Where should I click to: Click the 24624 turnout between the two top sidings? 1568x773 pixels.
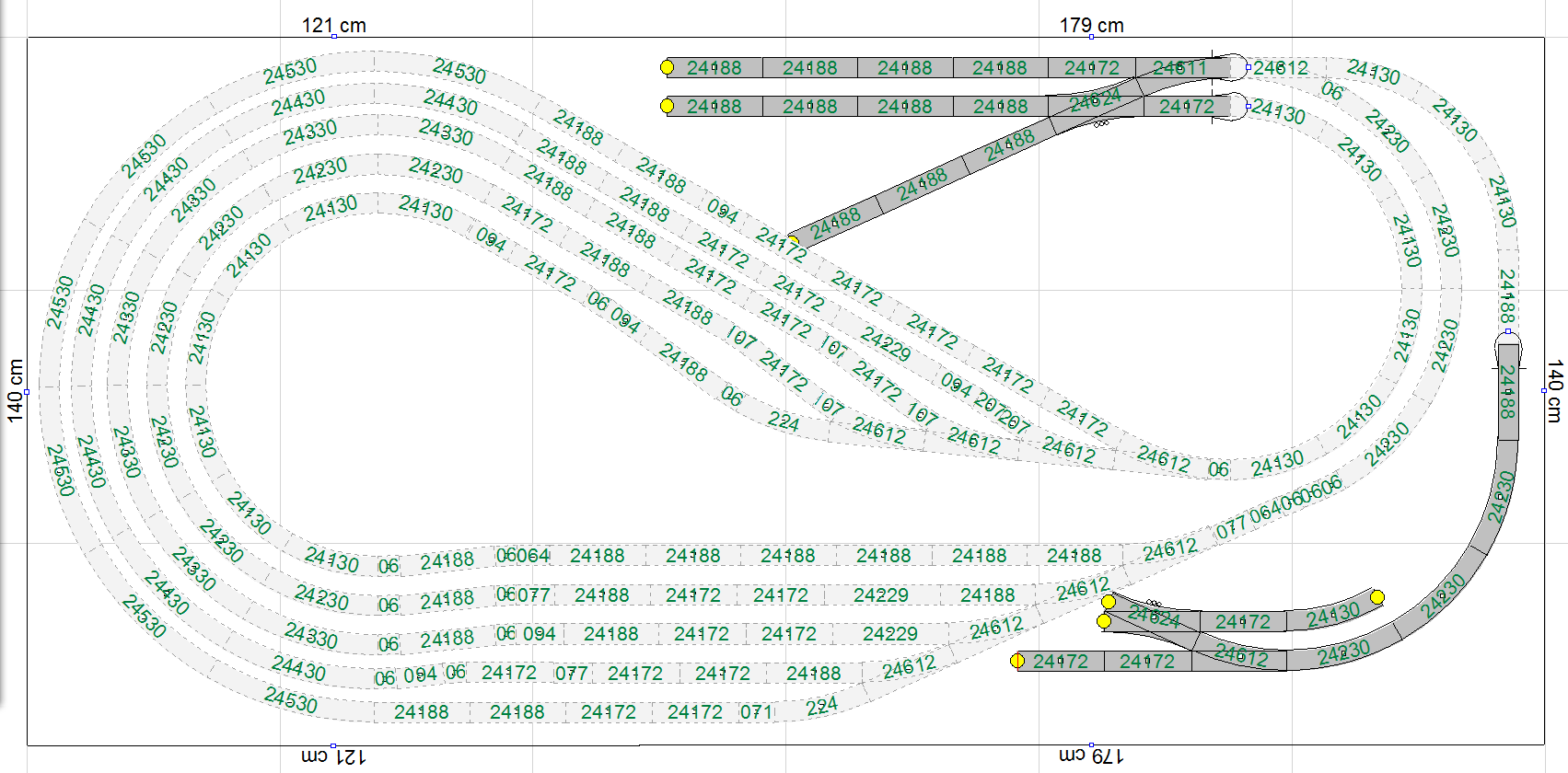pos(1095,101)
